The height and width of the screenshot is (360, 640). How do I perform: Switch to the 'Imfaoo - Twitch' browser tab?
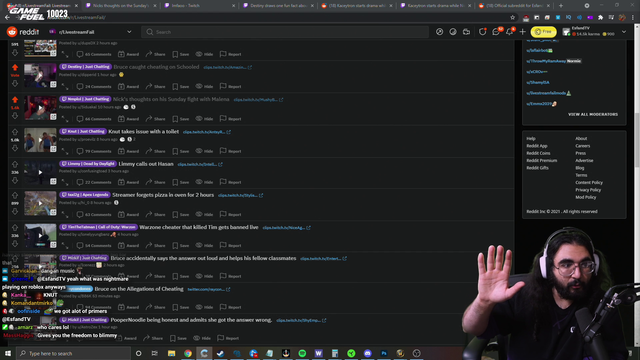(x=200, y=6)
